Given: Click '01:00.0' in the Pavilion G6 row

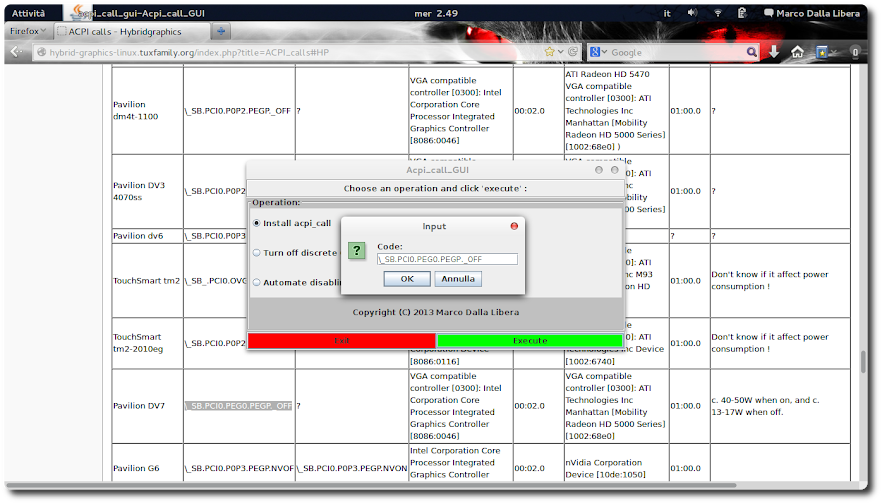Looking at the screenshot, I should [x=685, y=468].
